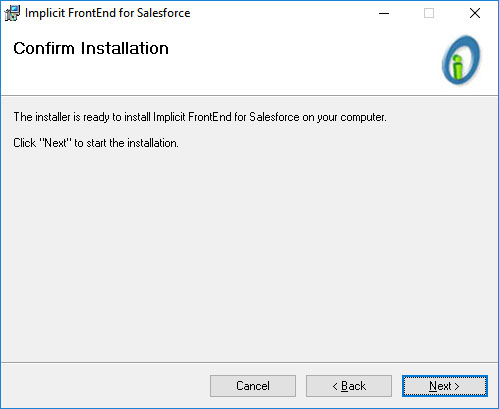Click the divider below the header banner

tap(249, 96)
